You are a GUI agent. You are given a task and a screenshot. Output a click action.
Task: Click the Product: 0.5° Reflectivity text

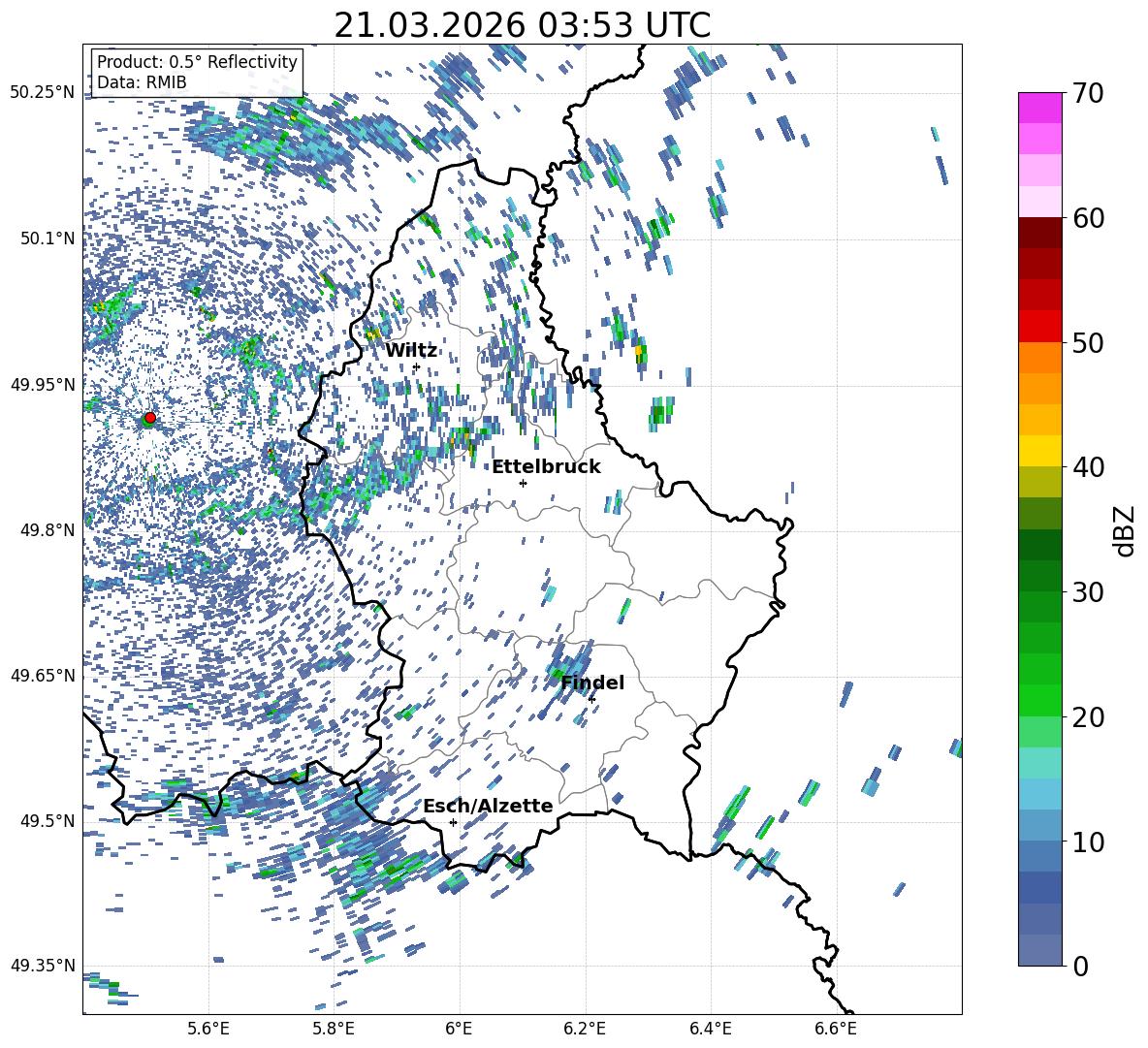pos(197,62)
